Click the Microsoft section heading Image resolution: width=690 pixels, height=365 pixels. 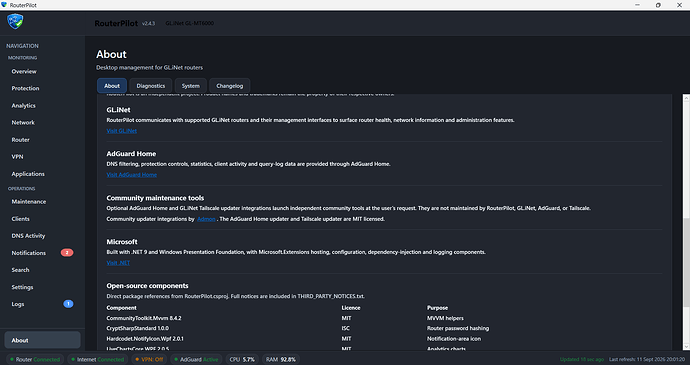point(122,242)
